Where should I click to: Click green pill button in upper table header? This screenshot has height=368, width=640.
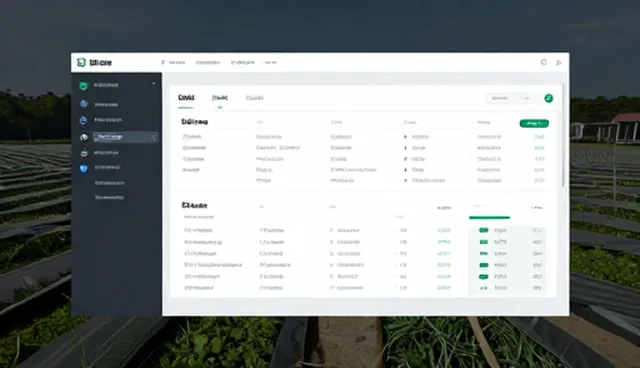pos(534,123)
